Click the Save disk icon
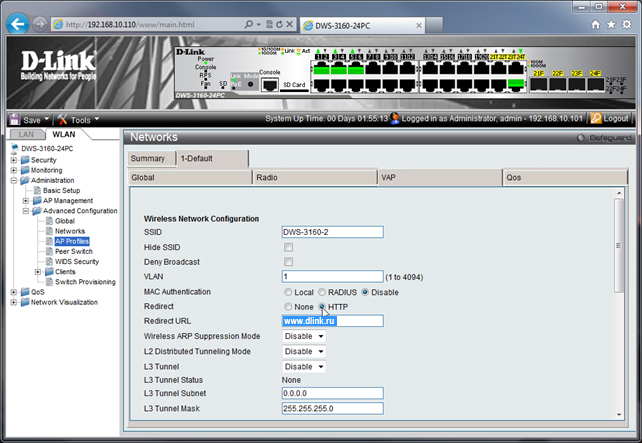642x443 pixels. 15,119
